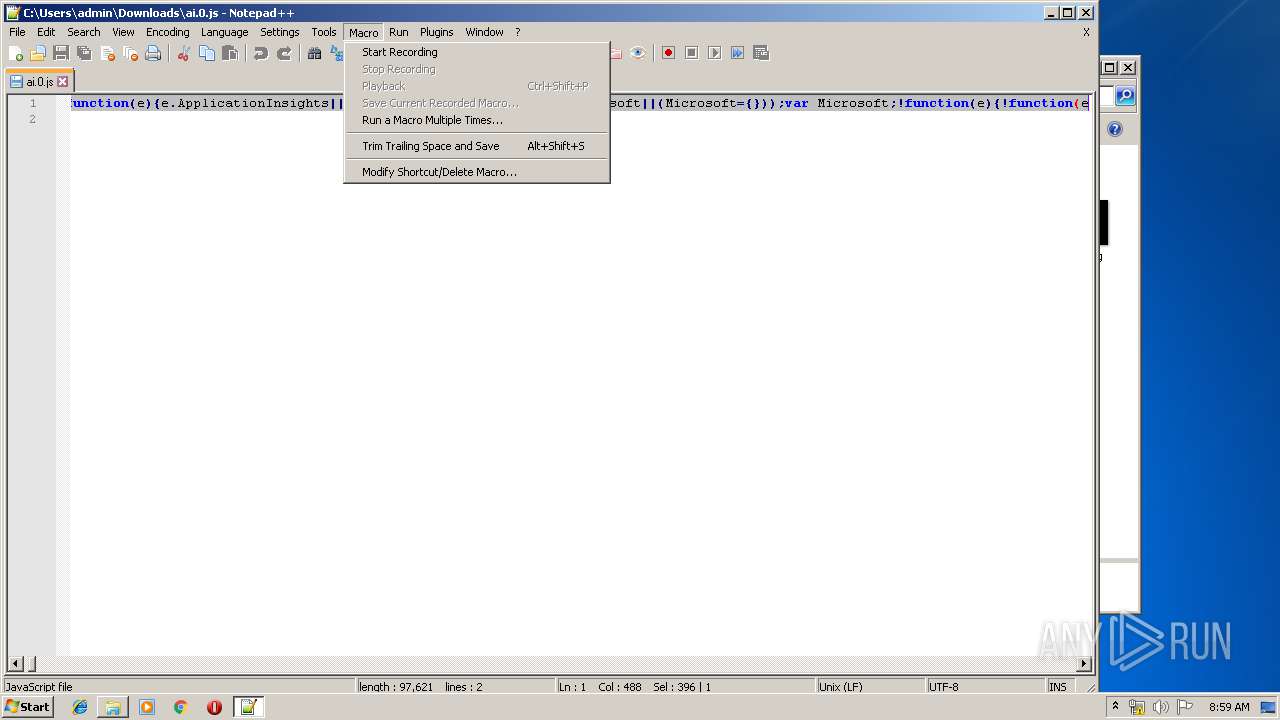Open the ? help menu
This screenshot has height=720, width=1280.
517,32
